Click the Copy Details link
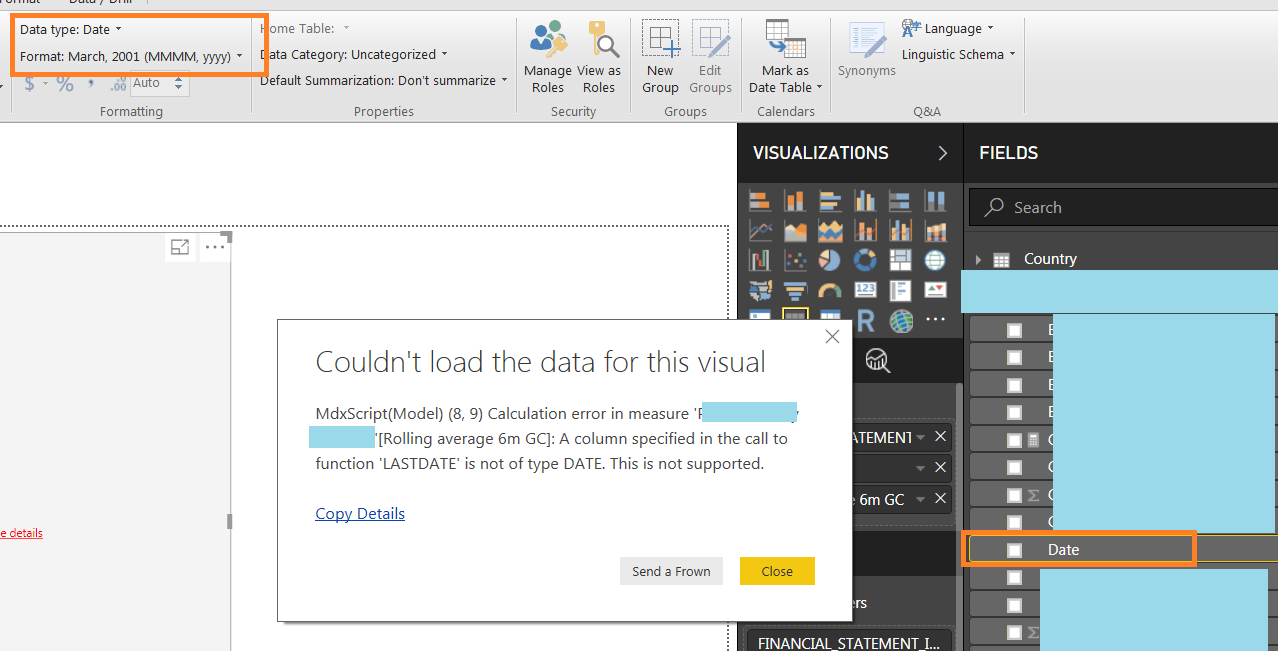 tap(360, 514)
